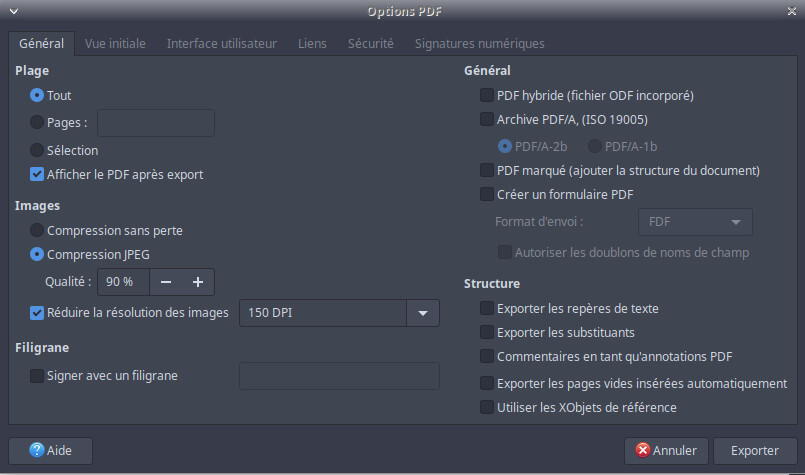Toggle Afficher le PDF après export

(37, 174)
